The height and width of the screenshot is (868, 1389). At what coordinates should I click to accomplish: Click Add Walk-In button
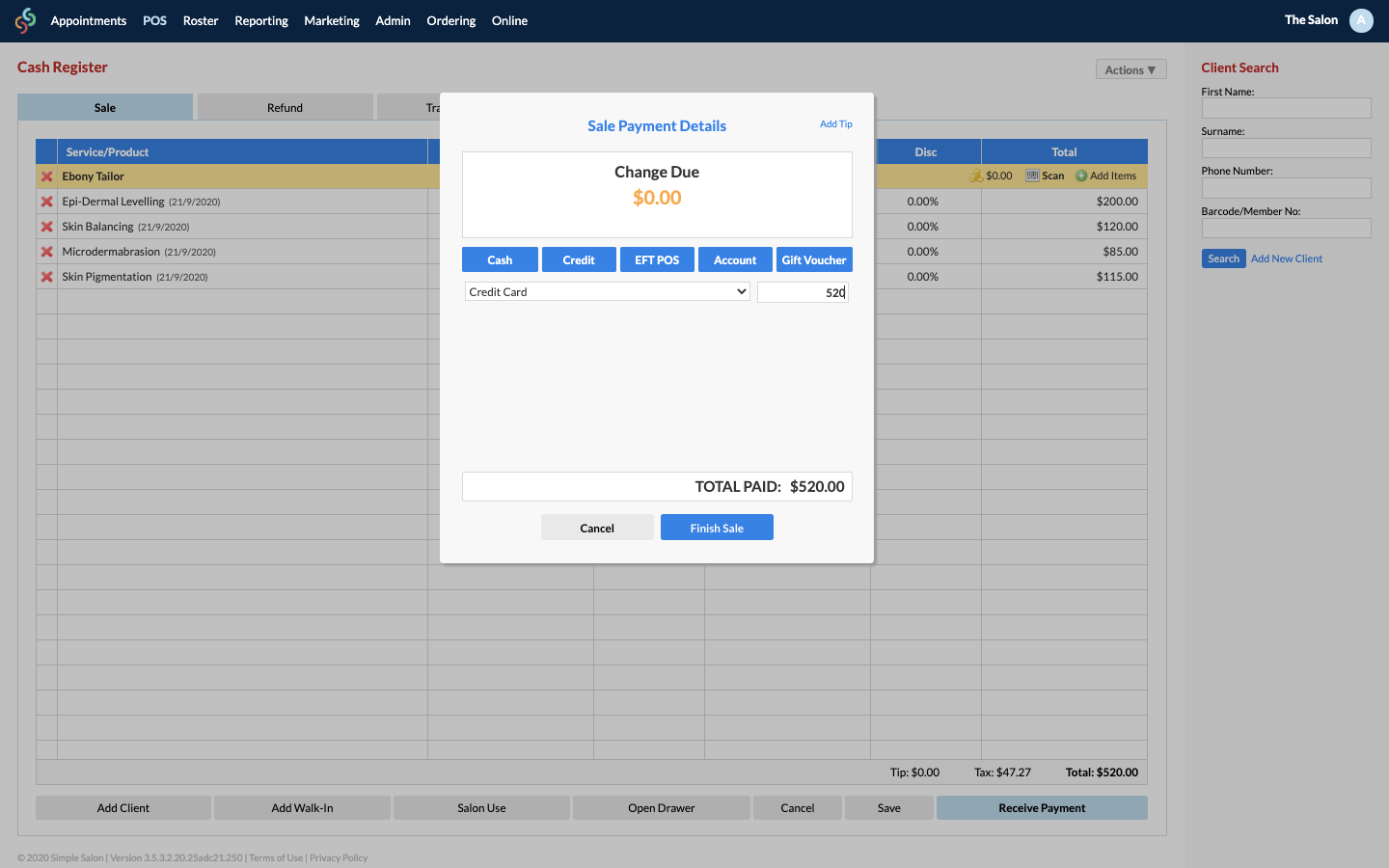tap(302, 808)
